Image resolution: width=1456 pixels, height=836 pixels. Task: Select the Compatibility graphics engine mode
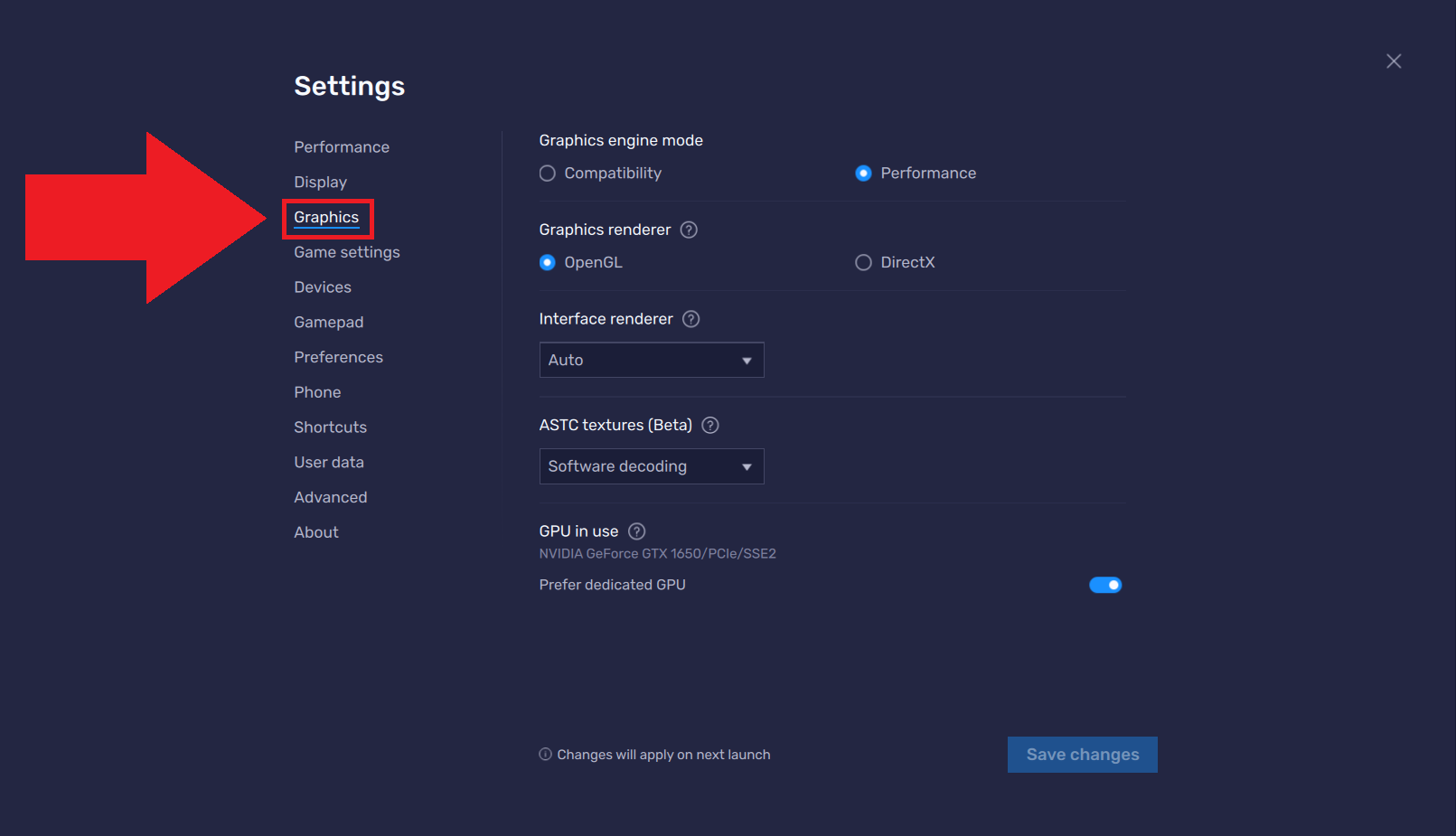[547, 173]
